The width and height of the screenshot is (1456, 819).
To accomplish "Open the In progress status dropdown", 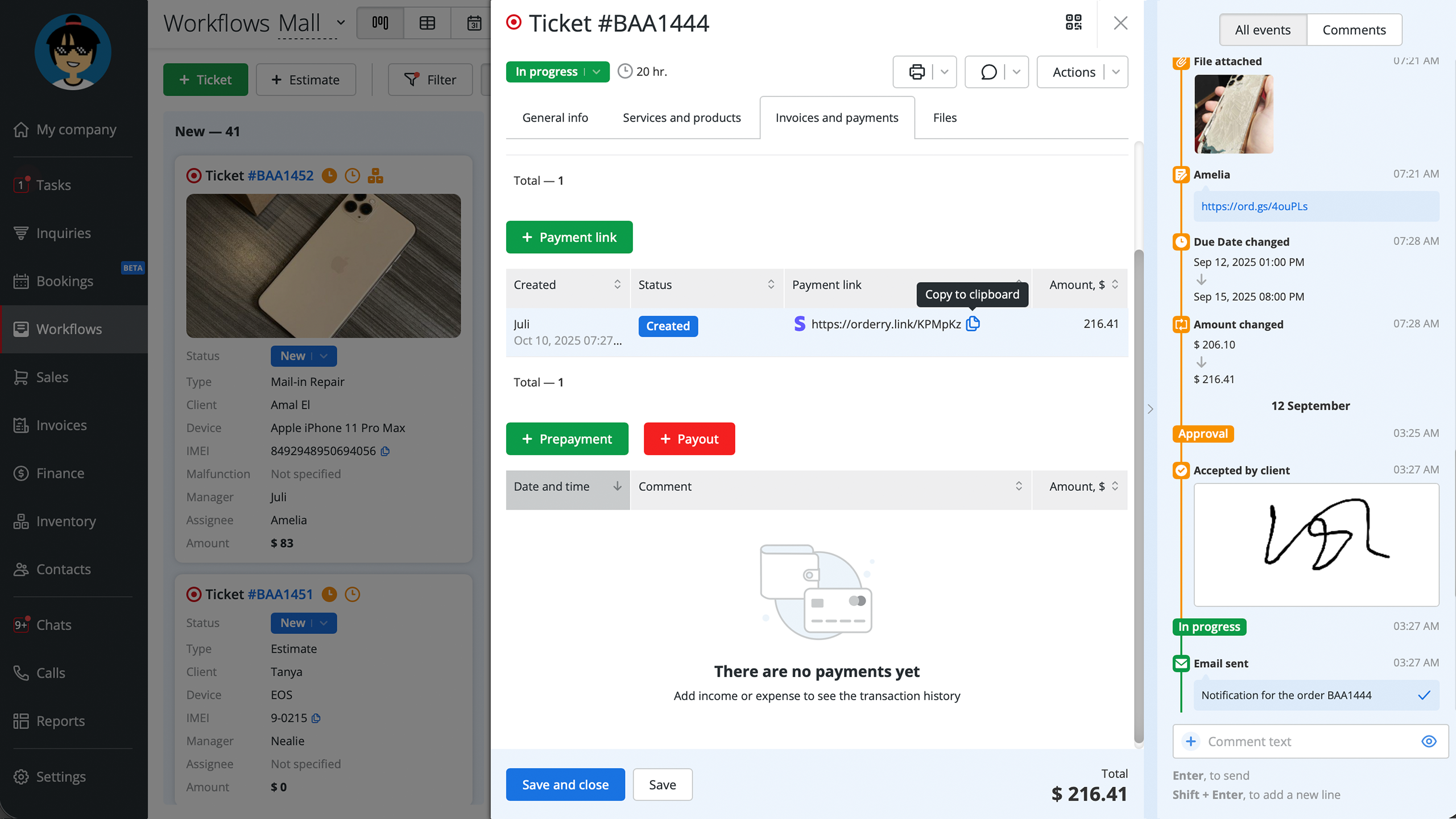I will pos(596,72).
